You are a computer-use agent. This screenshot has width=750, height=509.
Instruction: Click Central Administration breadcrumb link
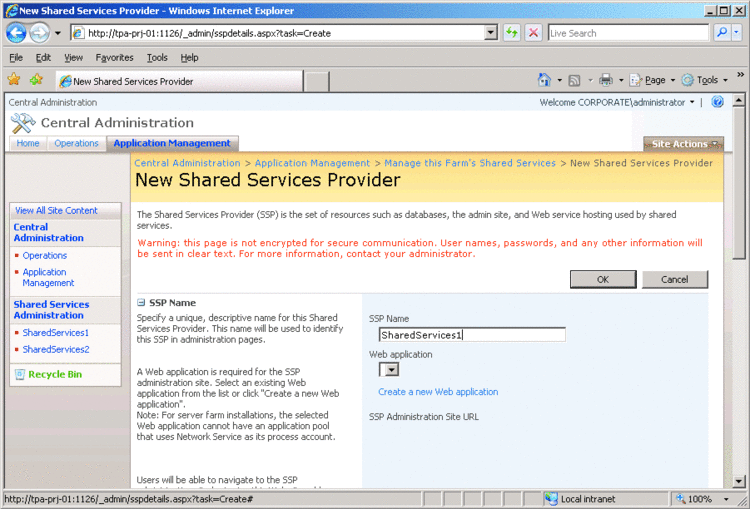pos(187,163)
